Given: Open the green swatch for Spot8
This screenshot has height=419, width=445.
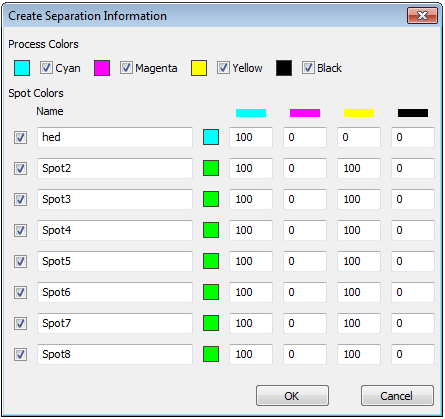Looking at the screenshot, I should pyautogui.click(x=211, y=354).
